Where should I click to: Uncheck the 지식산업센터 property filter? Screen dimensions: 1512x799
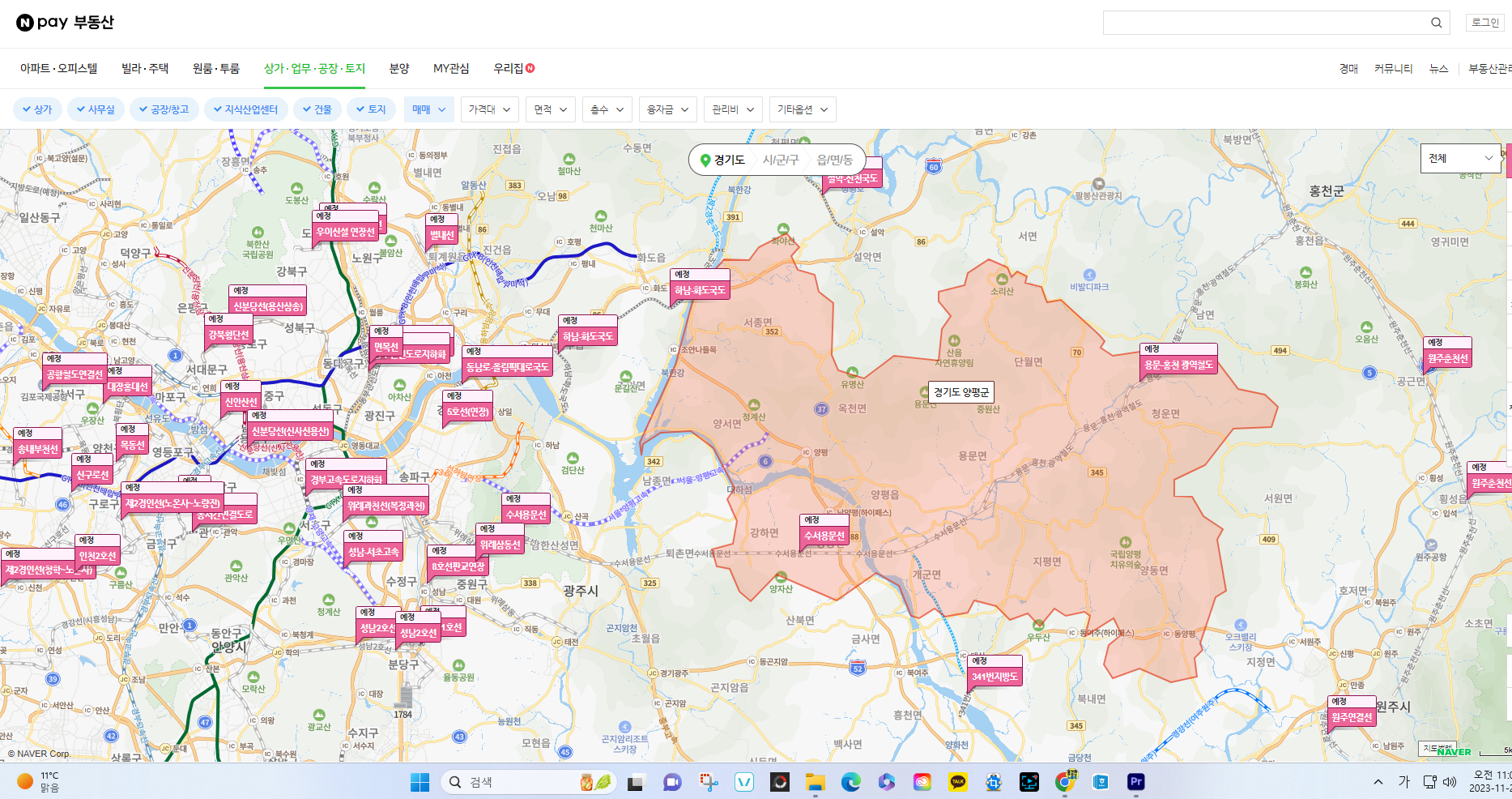coord(245,109)
